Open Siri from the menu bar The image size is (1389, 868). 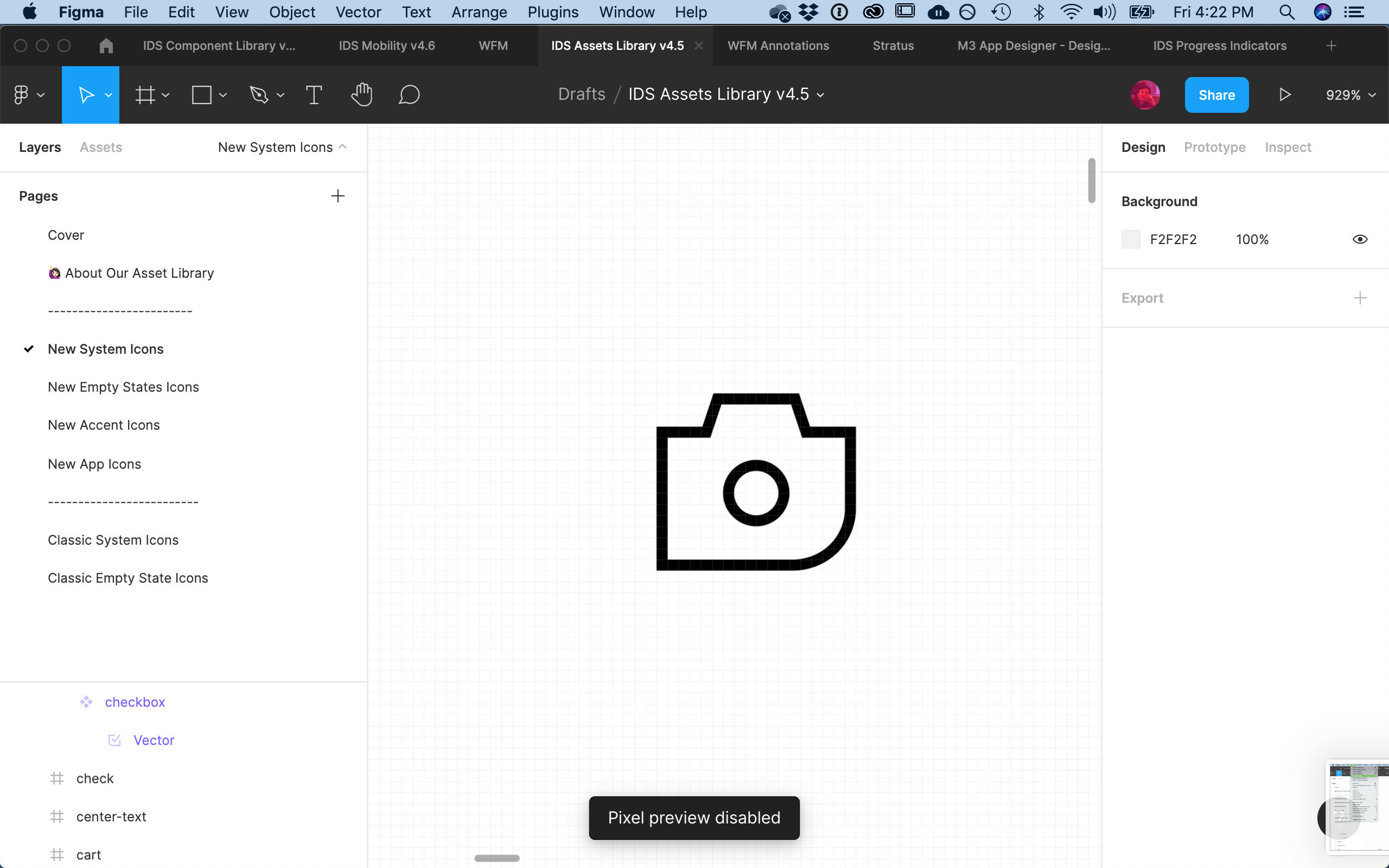[x=1322, y=12]
